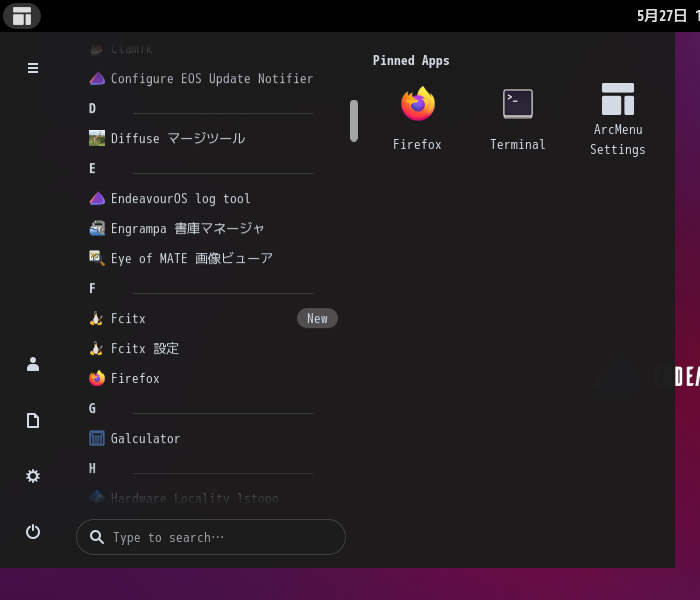Open the Documents sidebar icon
Screen dimensions: 700x600
point(33,421)
